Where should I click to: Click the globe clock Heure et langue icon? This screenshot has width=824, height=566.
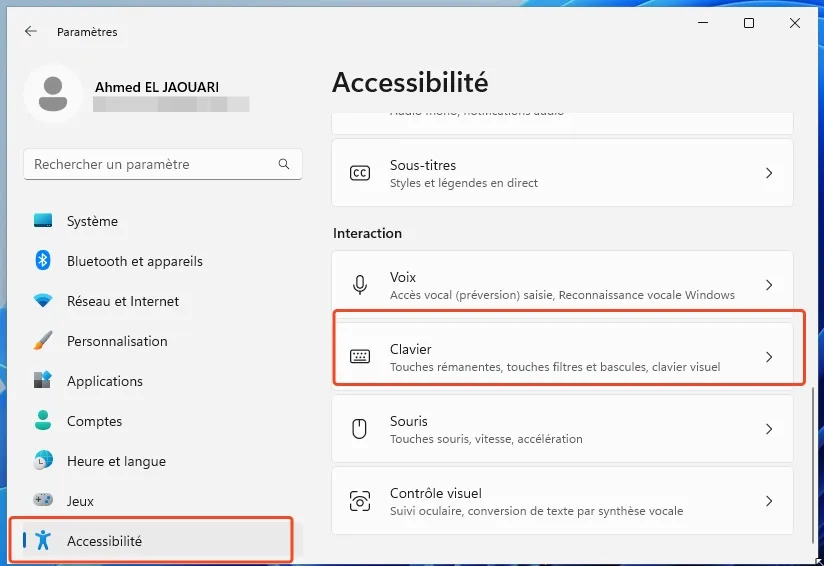[x=43, y=460]
